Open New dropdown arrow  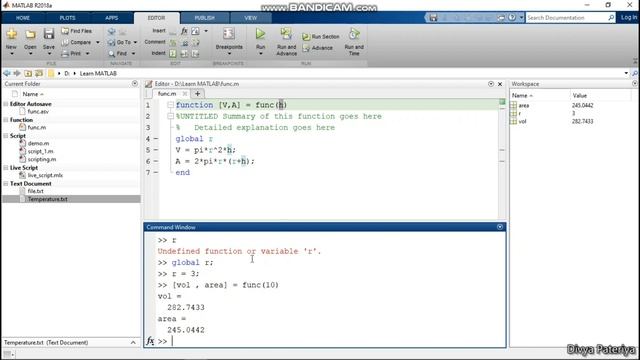coord(11,54)
